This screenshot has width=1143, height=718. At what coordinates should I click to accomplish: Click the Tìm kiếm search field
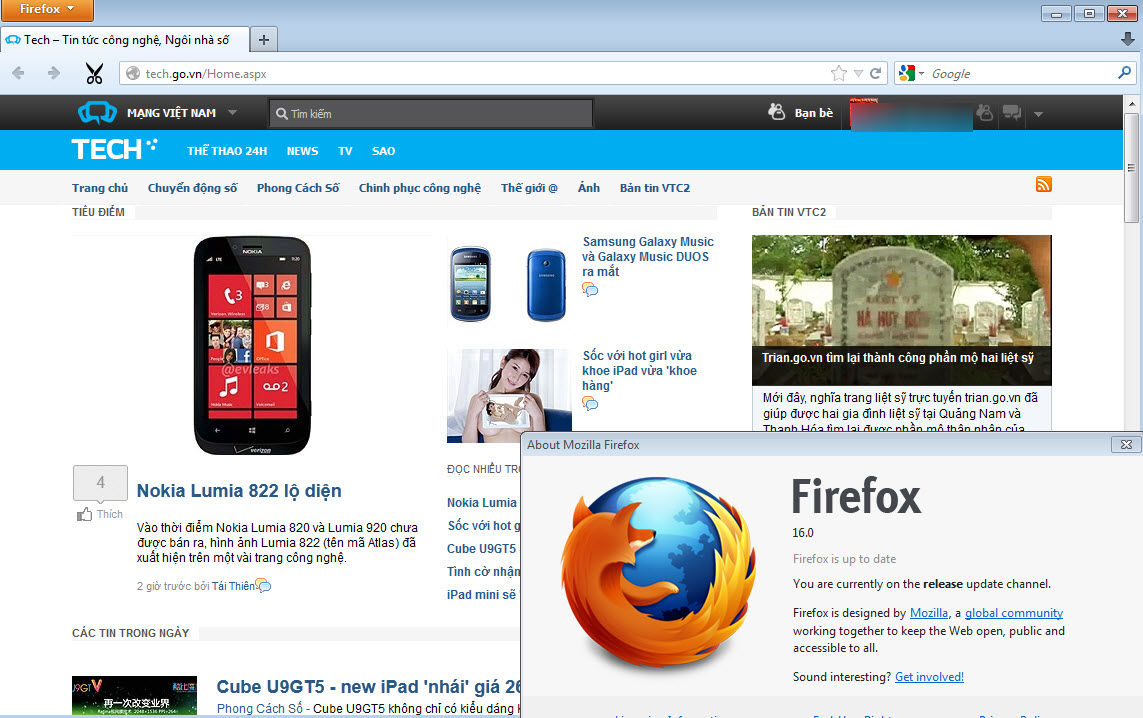[x=430, y=114]
